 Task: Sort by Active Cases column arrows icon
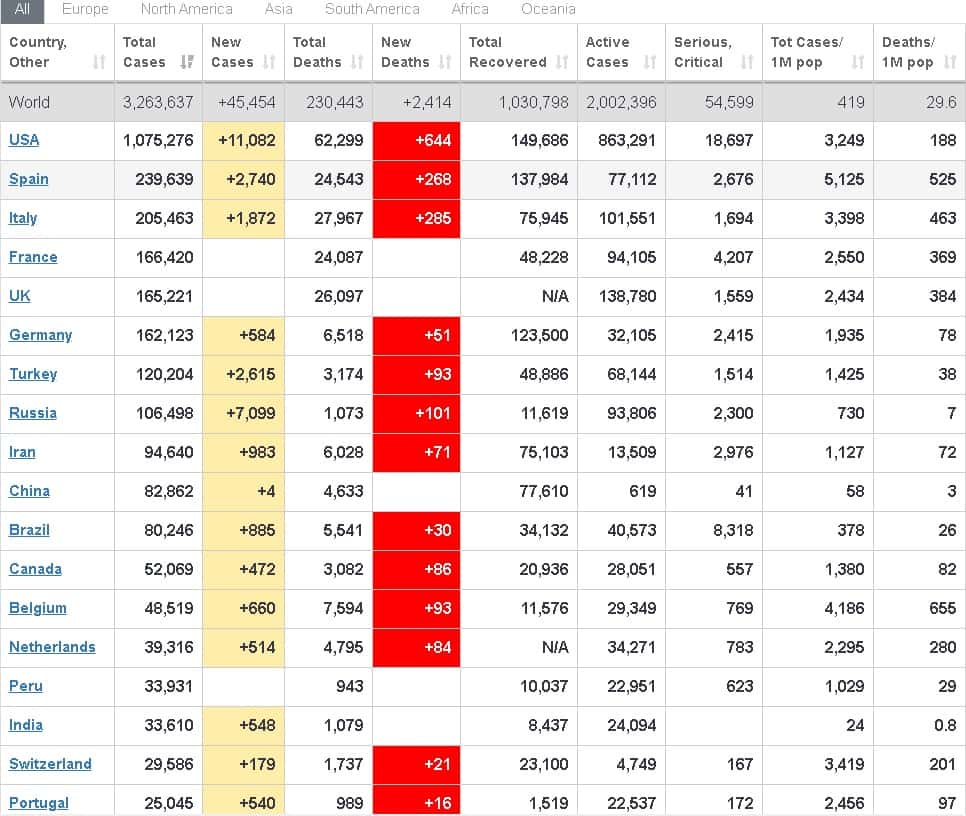(650, 62)
